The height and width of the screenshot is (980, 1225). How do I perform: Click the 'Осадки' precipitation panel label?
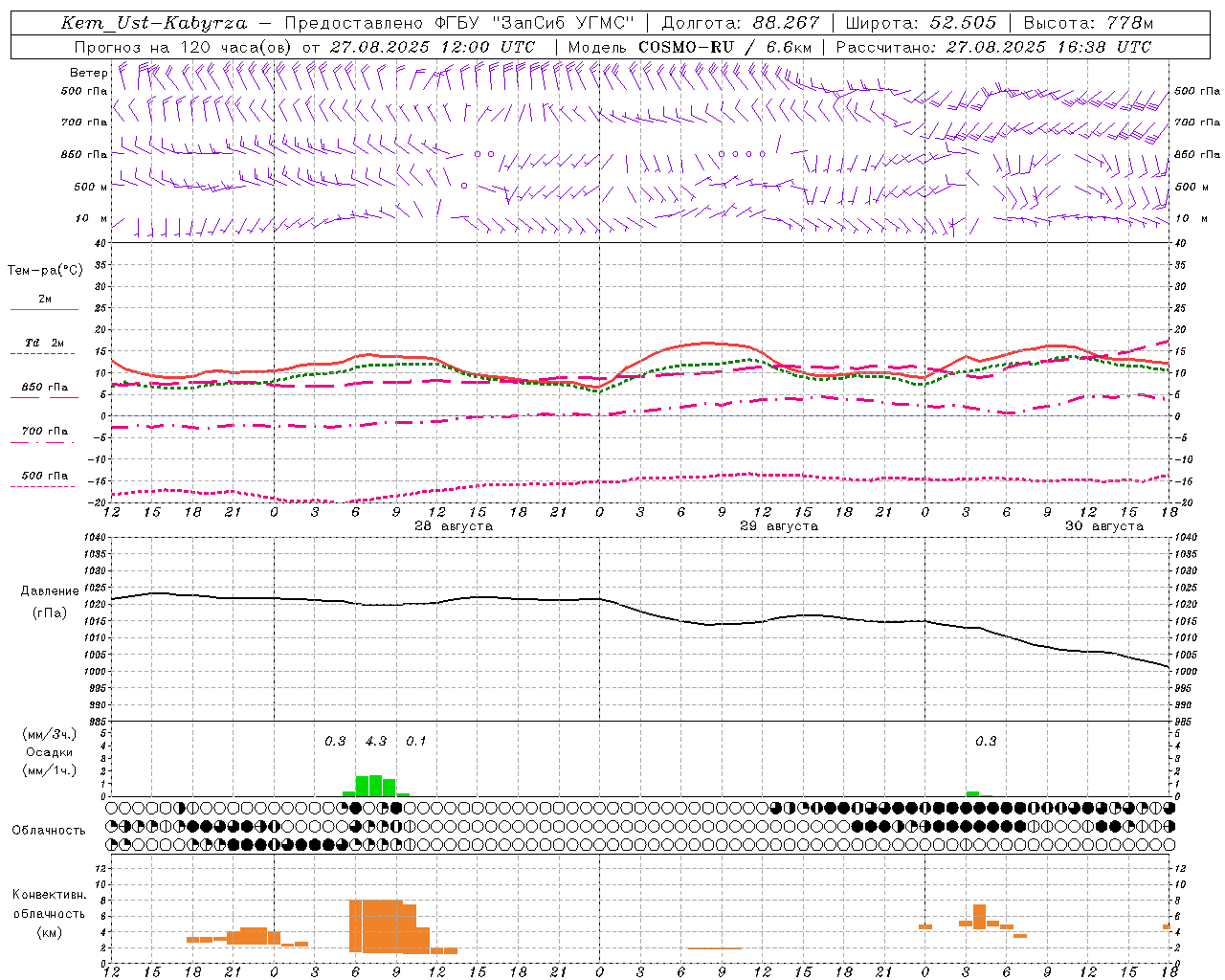[x=50, y=752]
